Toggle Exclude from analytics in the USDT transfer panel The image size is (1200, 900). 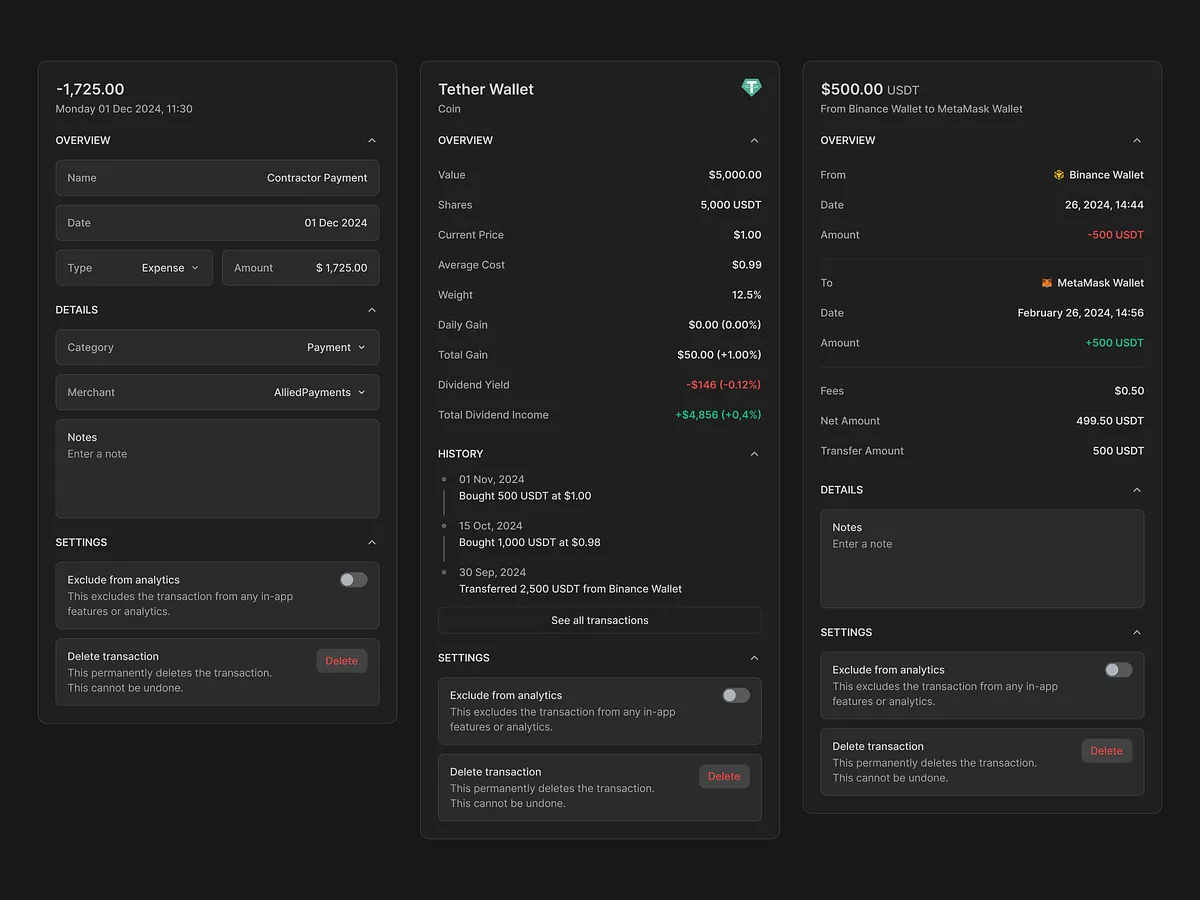tap(1117, 669)
